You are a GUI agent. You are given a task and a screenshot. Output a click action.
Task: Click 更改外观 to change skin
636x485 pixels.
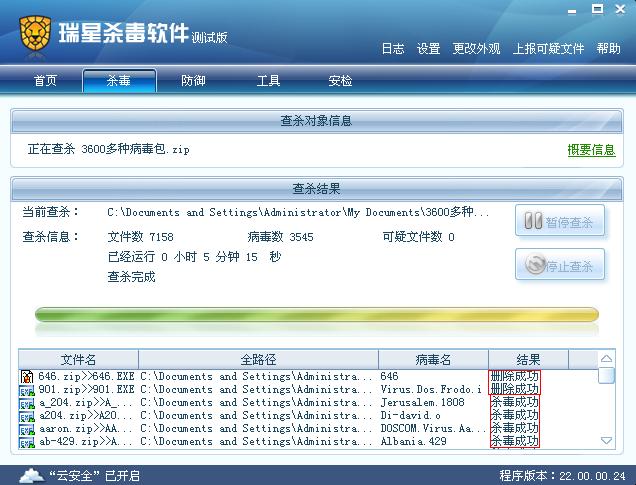[x=476, y=49]
